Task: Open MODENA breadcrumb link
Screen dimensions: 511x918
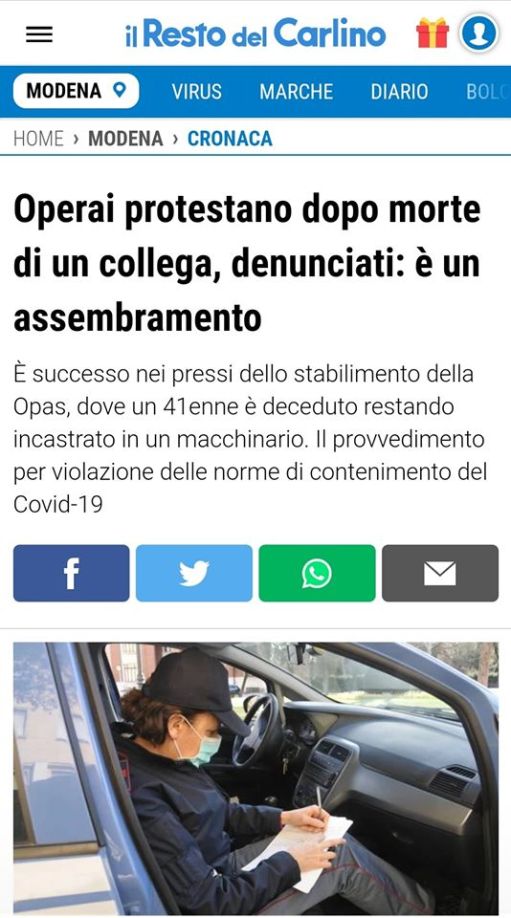Action: pyautogui.click(x=125, y=138)
